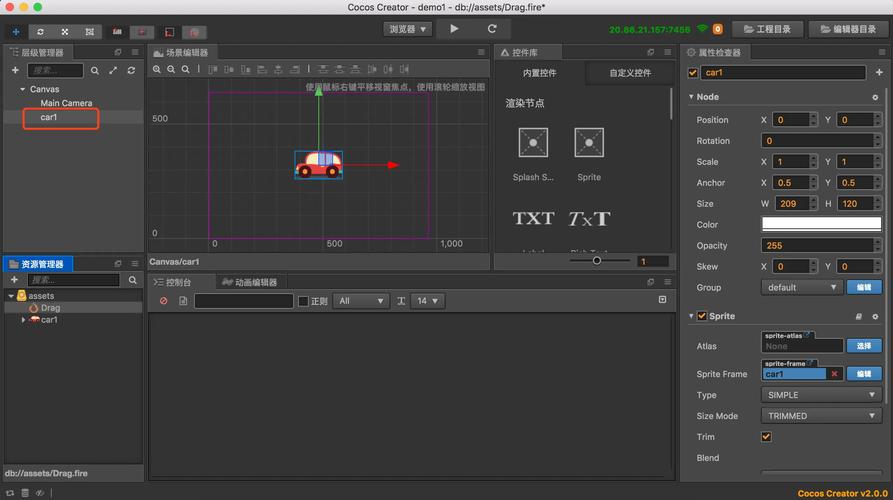This screenshot has width=893, height=500.
Task: Click add asset plus in assets panel
Action: click(x=15, y=280)
